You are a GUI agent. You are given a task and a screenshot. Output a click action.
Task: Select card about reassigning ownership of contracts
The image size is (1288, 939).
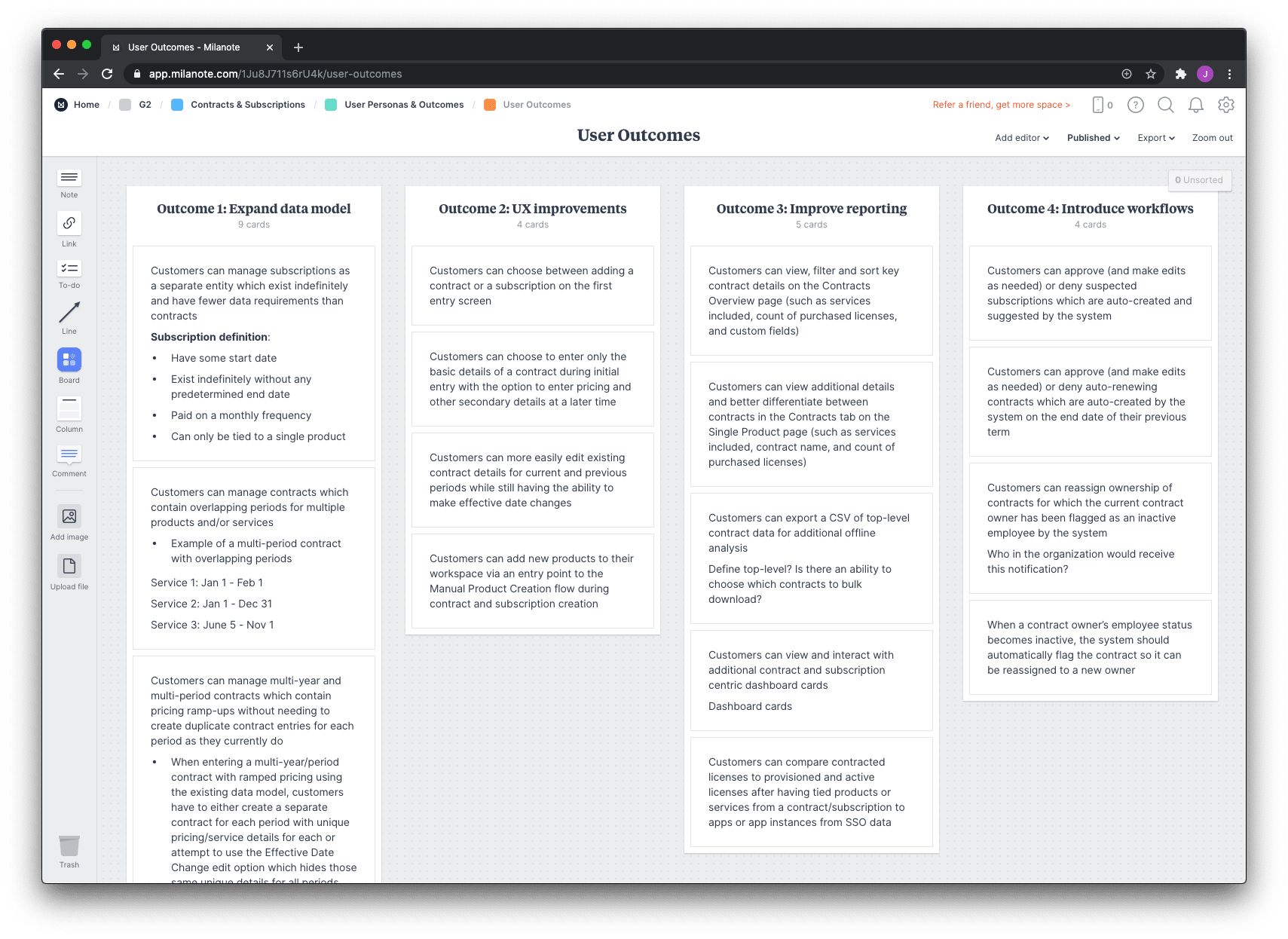(1091, 528)
